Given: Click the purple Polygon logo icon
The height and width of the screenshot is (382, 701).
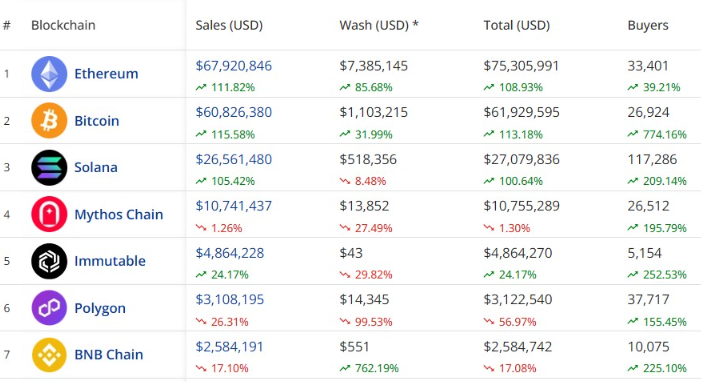Looking at the screenshot, I should pyautogui.click(x=49, y=308).
